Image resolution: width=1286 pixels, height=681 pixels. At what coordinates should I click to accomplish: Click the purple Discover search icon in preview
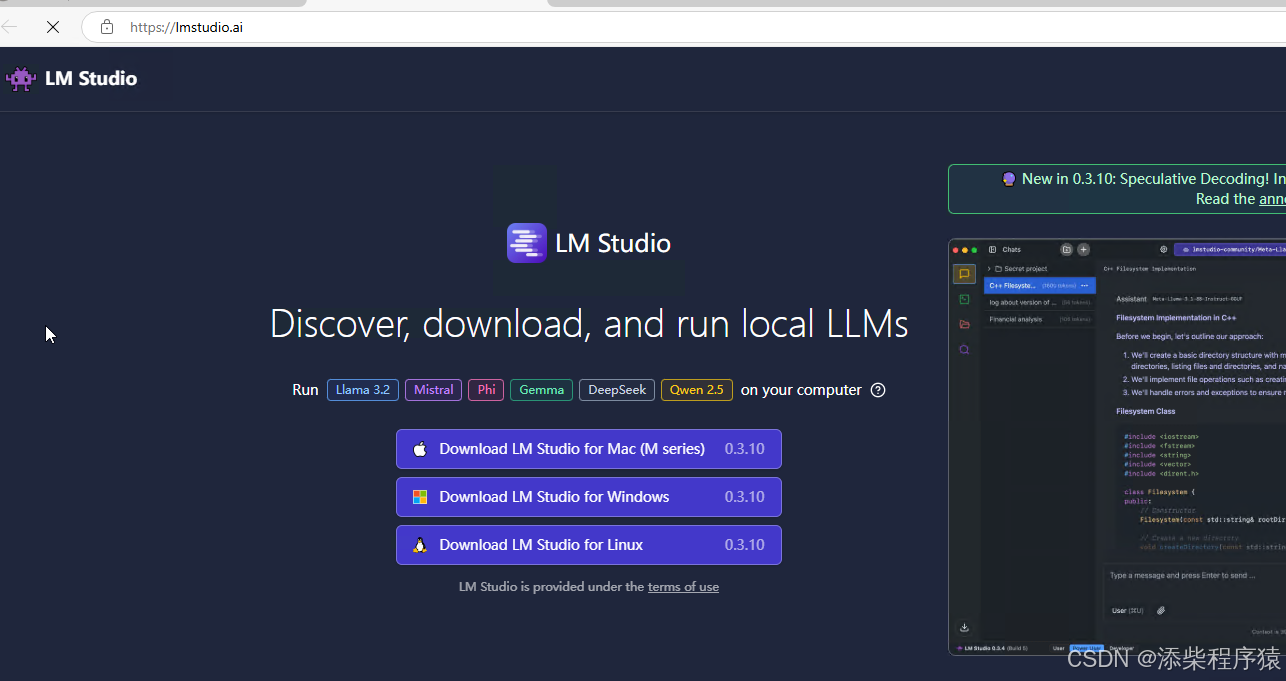tap(964, 350)
